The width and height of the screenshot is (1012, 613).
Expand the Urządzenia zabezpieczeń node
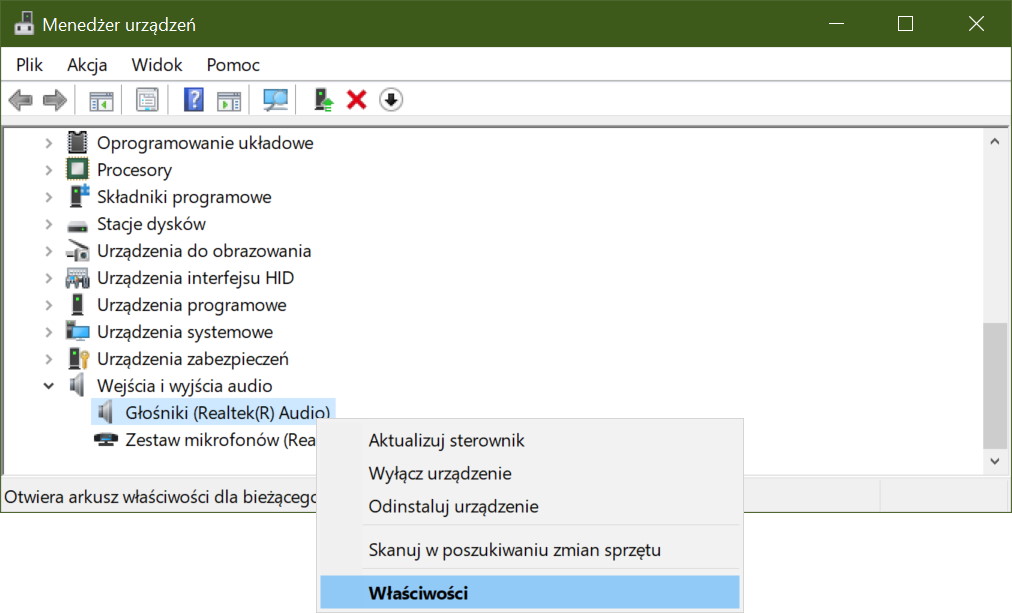[x=48, y=359]
